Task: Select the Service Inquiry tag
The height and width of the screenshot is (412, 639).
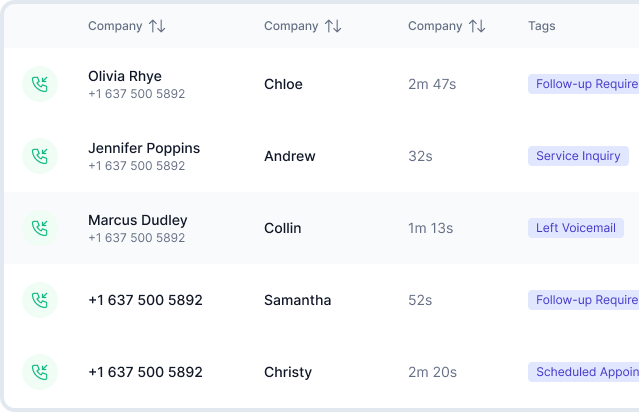Action: pyautogui.click(x=578, y=156)
